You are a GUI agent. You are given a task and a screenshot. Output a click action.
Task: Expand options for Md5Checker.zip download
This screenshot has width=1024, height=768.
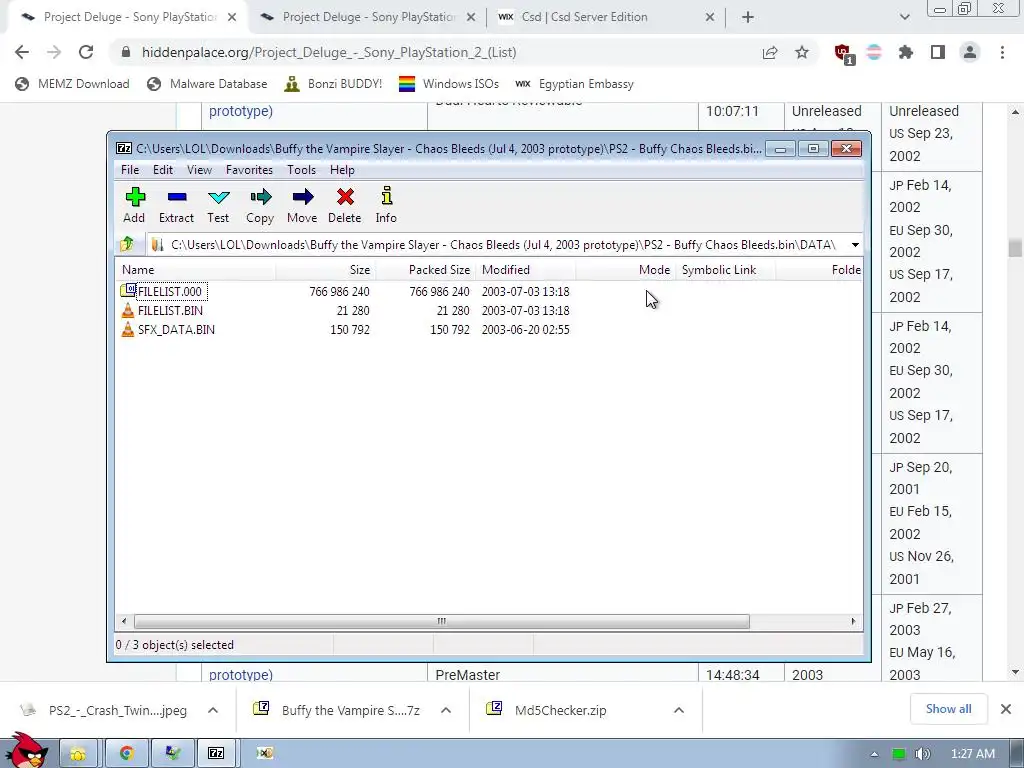[x=679, y=711]
